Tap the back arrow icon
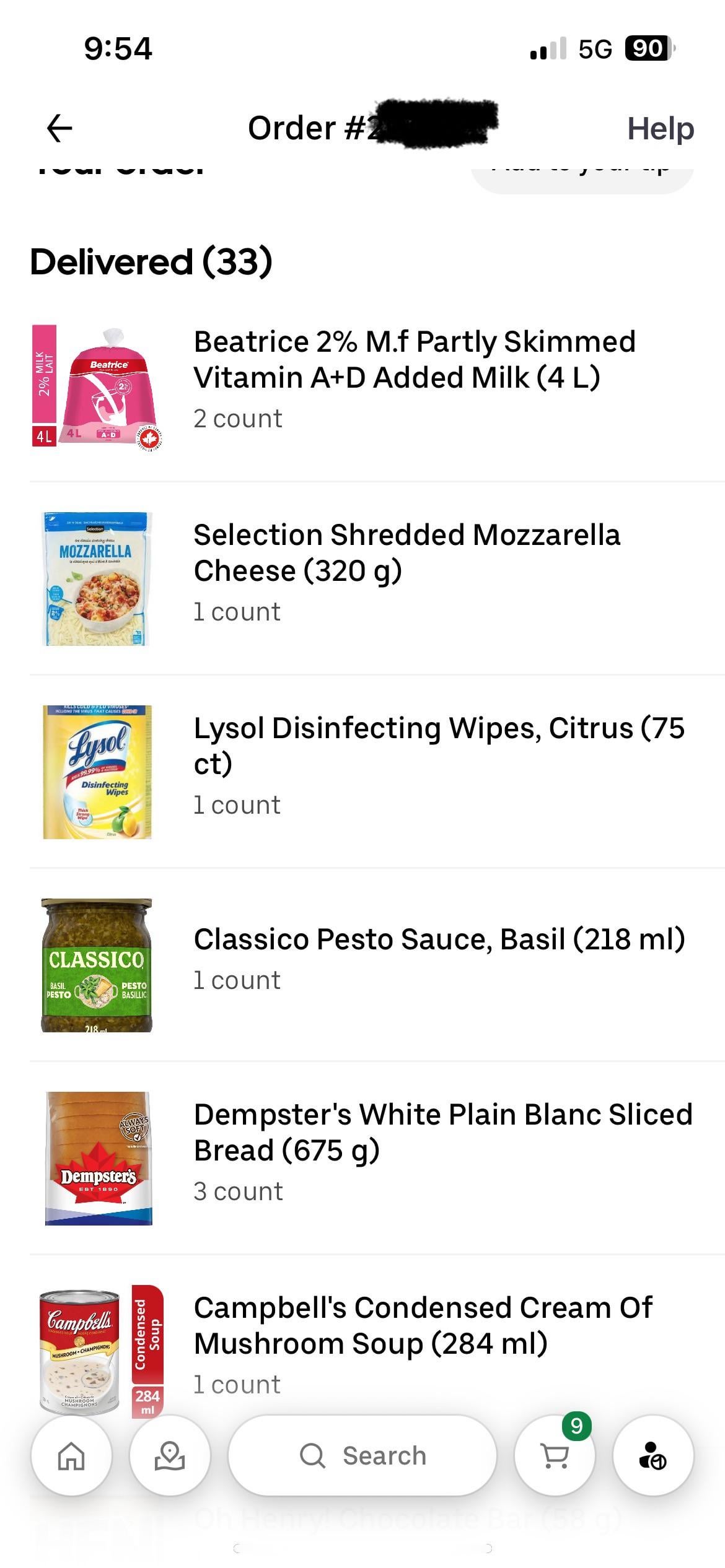Screen dimensions: 725x1568 tap(59, 129)
